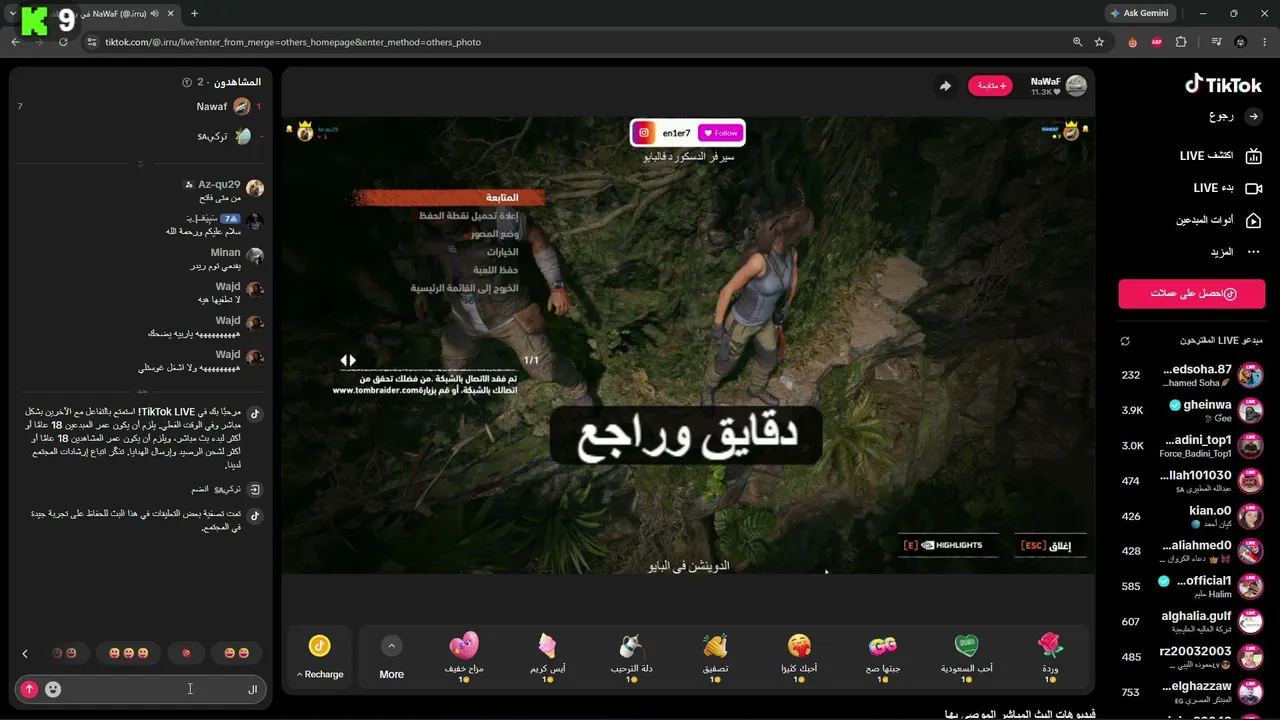Viewport: 1280px width, 720px height.
Task: Open the ABP ad blocker extension
Action: [x=1157, y=42]
